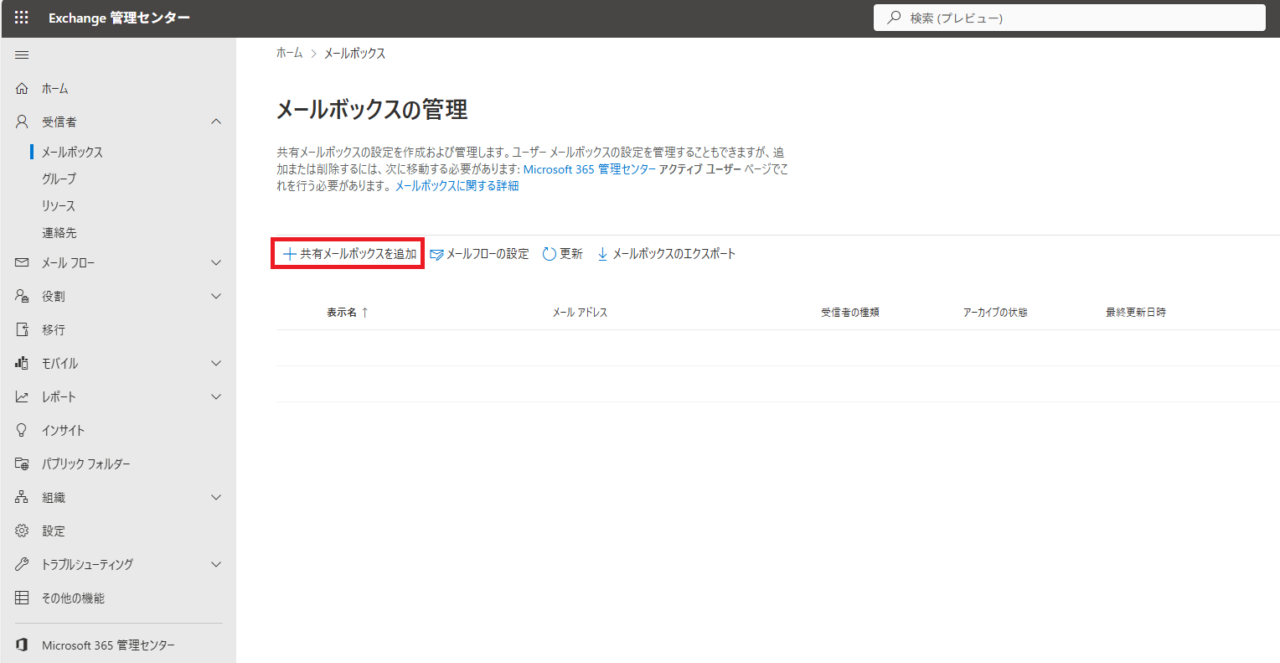The width and height of the screenshot is (1280, 663).
Task: Click the インサイト lightbulb icon
Action: click(22, 430)
